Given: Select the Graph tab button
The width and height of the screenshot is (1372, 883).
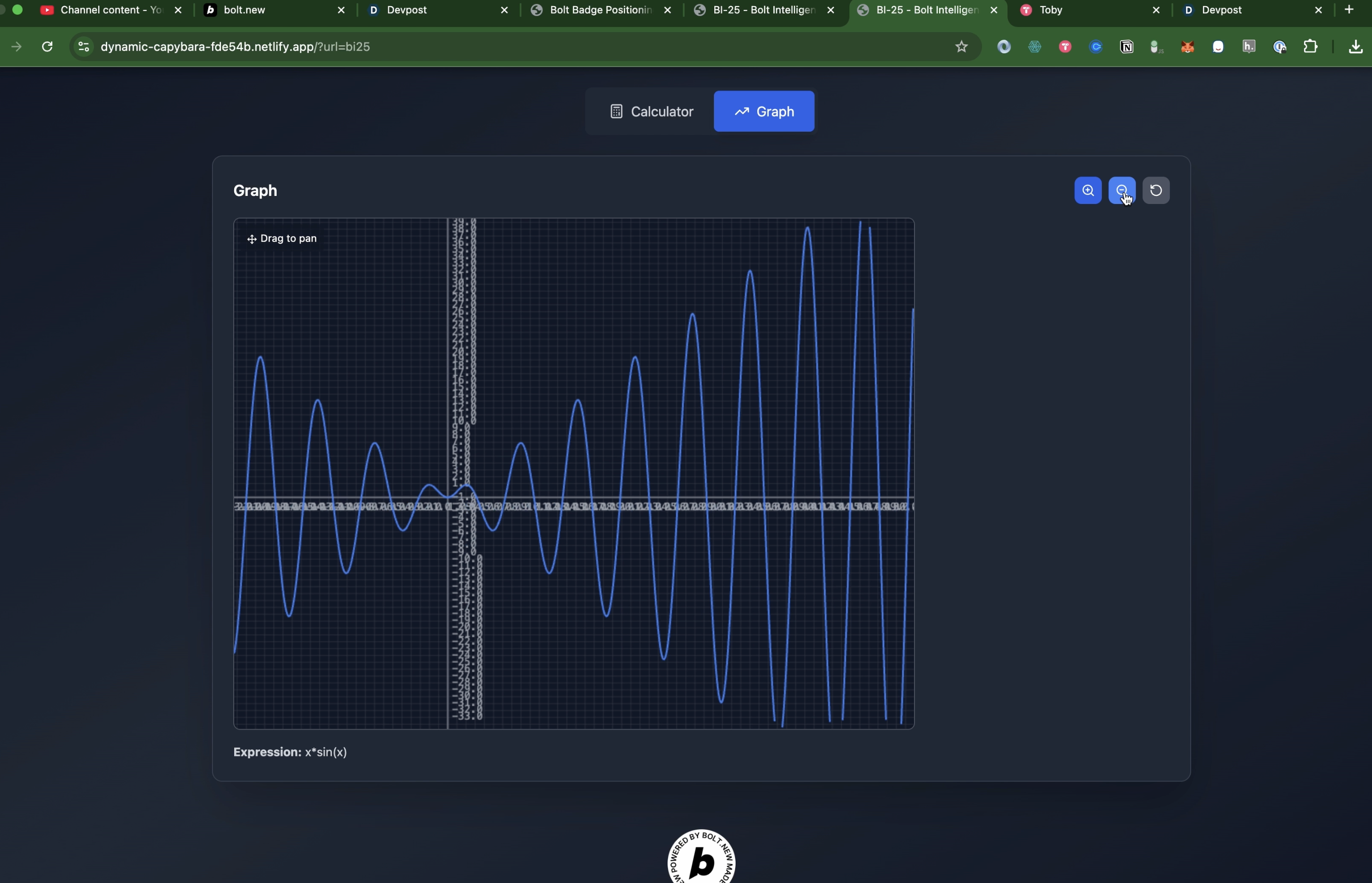Looking at the screenshot, I should [764, 111].
